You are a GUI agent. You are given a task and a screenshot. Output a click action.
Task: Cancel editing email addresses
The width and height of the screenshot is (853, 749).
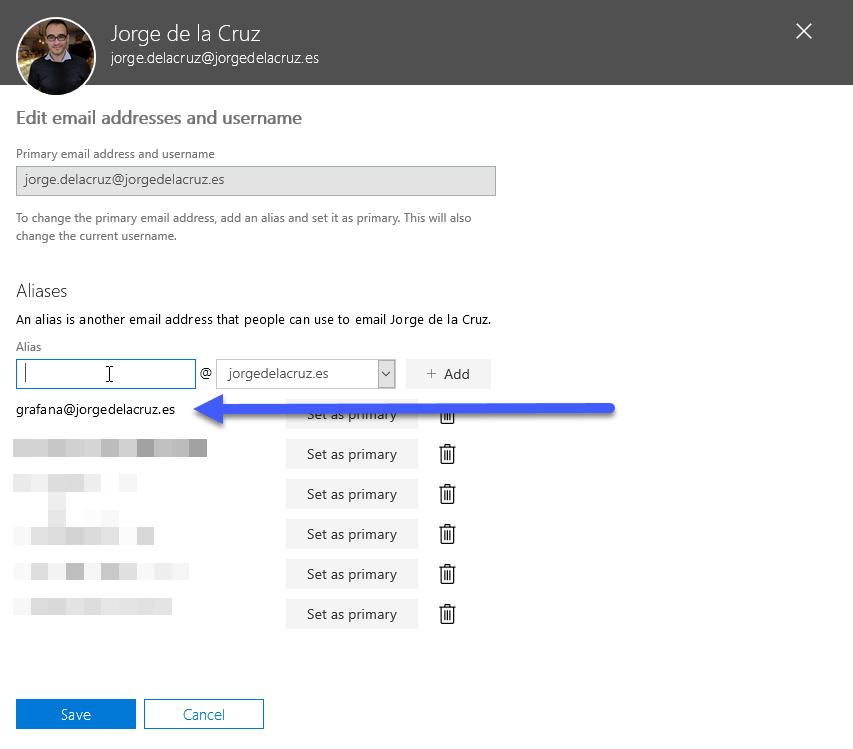pyautogui.click(x=204, y=714)
